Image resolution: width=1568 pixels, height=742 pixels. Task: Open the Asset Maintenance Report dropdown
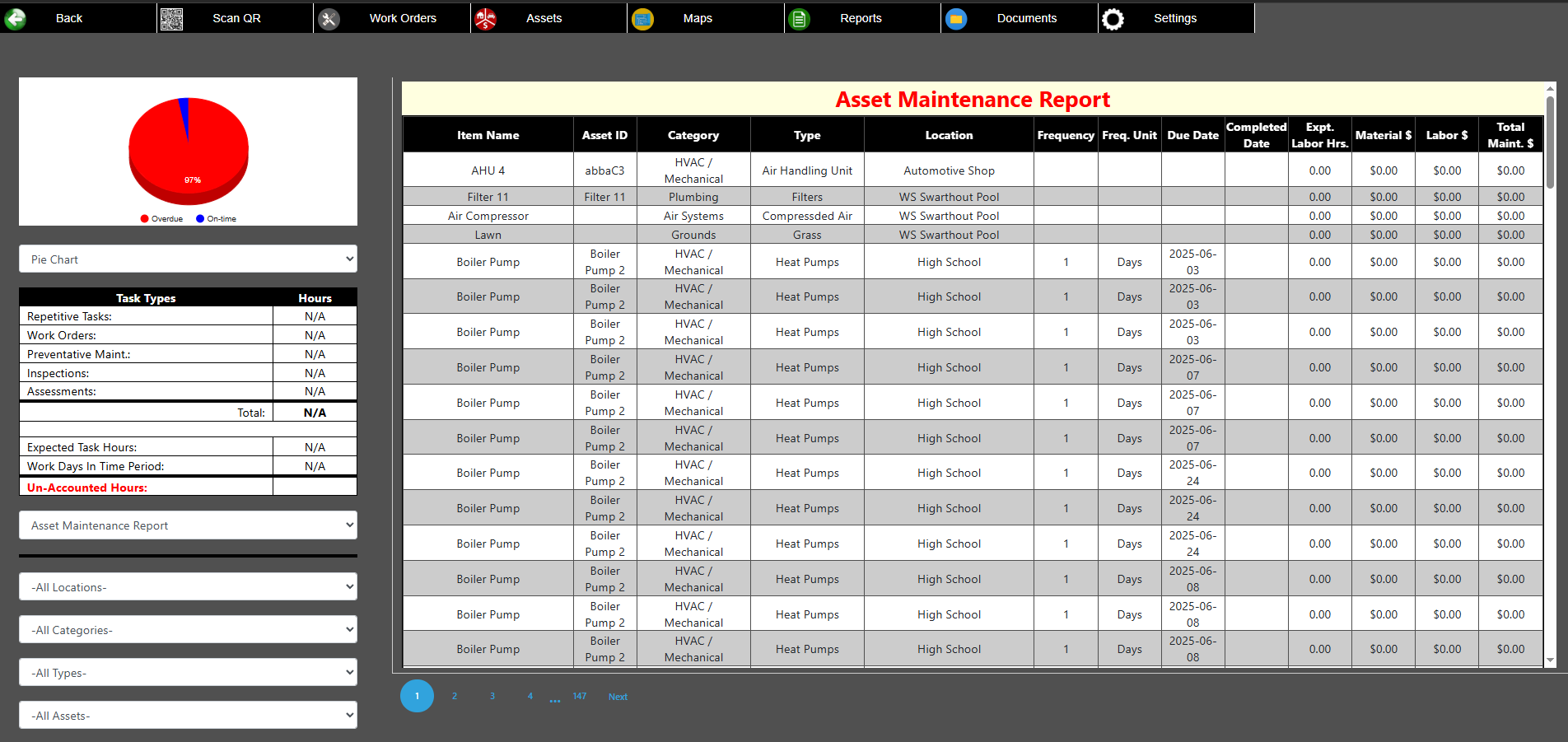coord(188,525)
